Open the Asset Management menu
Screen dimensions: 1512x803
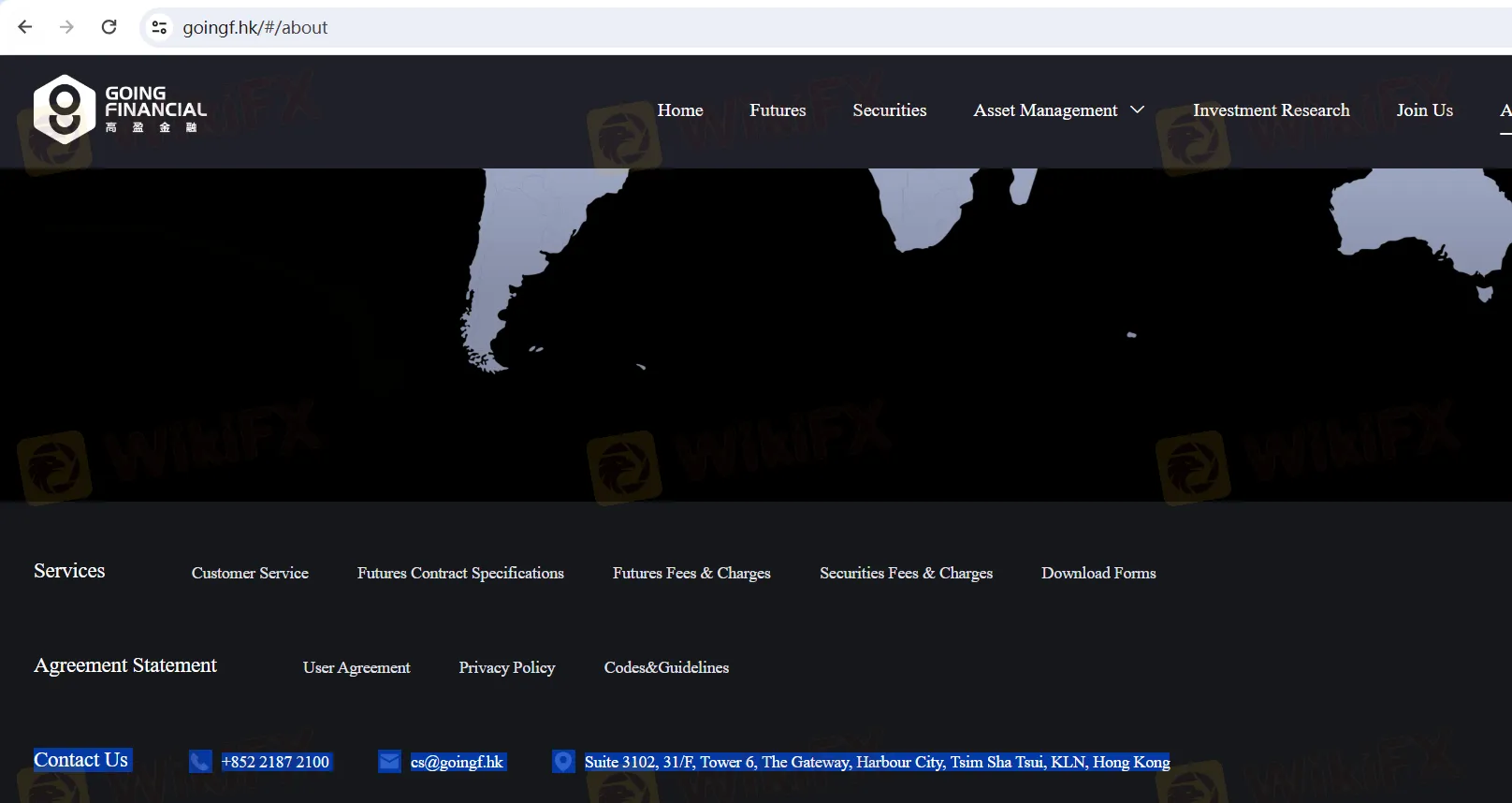pos(1045,110)
